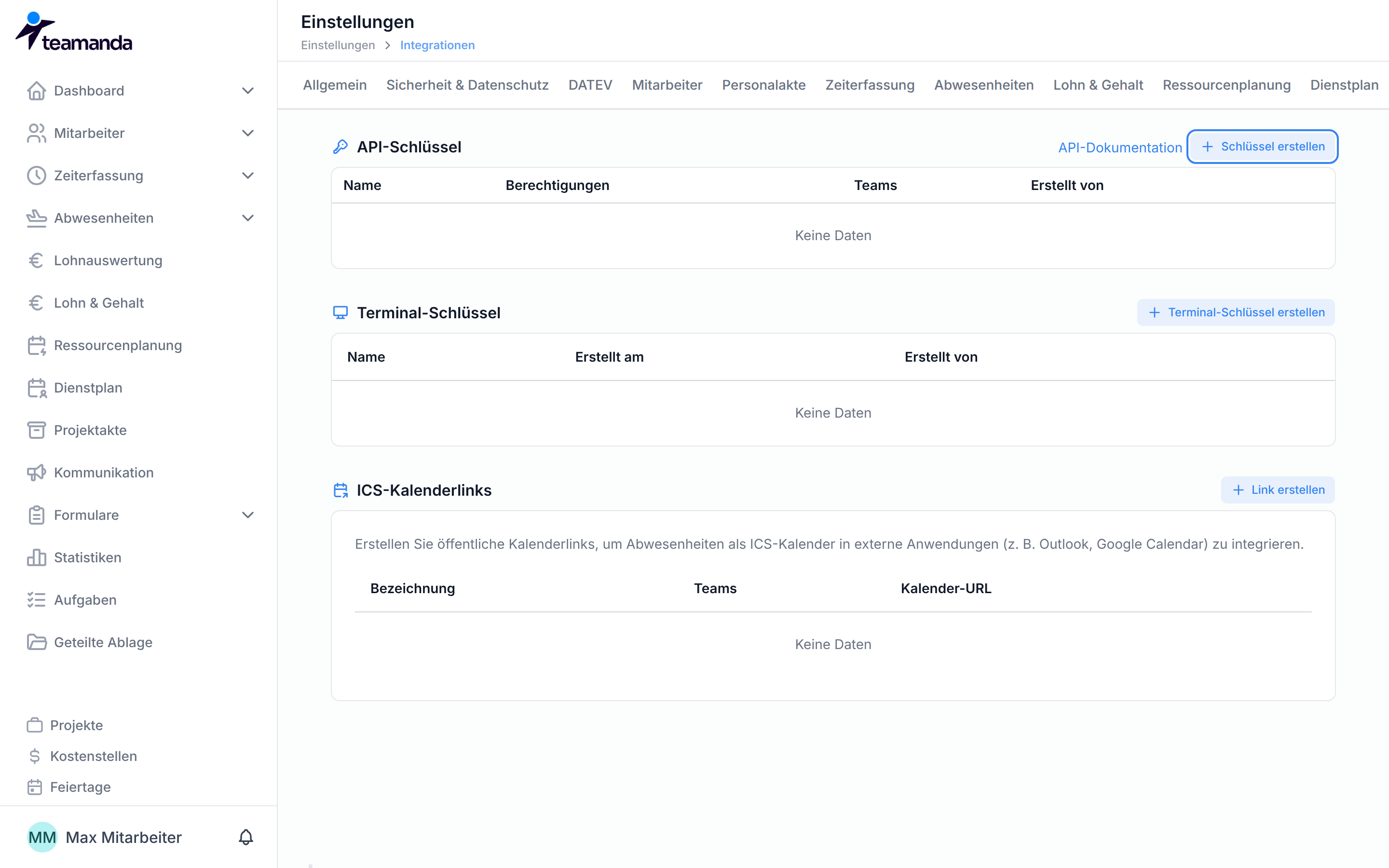Image resolution: width=1389 pixels, height=868 pixels.
Task: Click the teamanda logo
Action: pos(73,31)
